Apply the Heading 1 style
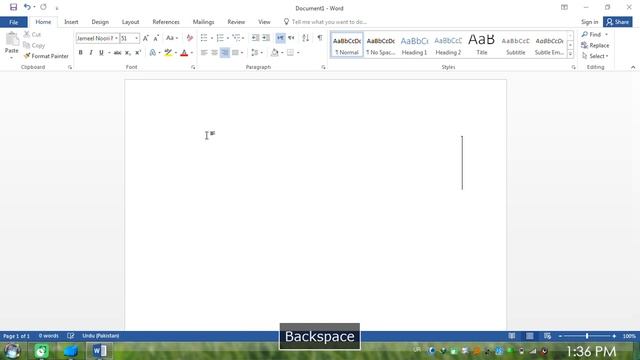The image size is (640, 360). [x=414, y=45]
